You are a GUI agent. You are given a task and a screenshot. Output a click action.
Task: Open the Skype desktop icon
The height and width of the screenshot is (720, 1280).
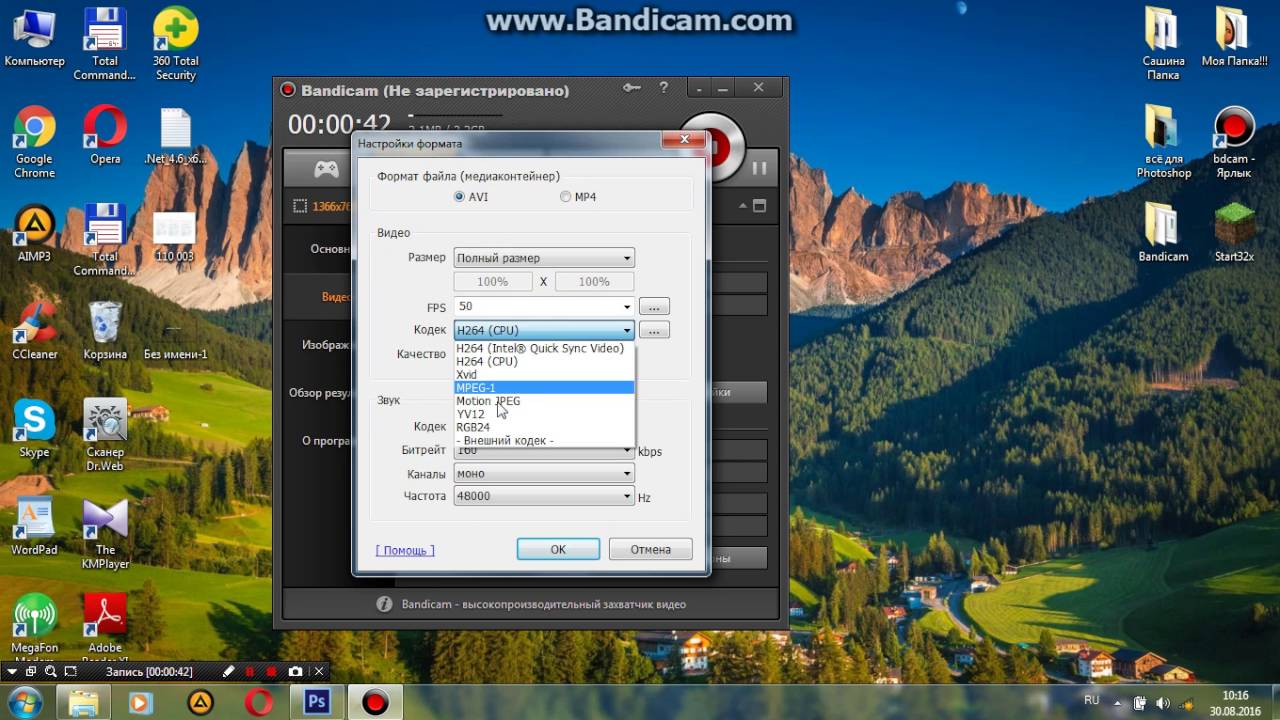(34, 429)
